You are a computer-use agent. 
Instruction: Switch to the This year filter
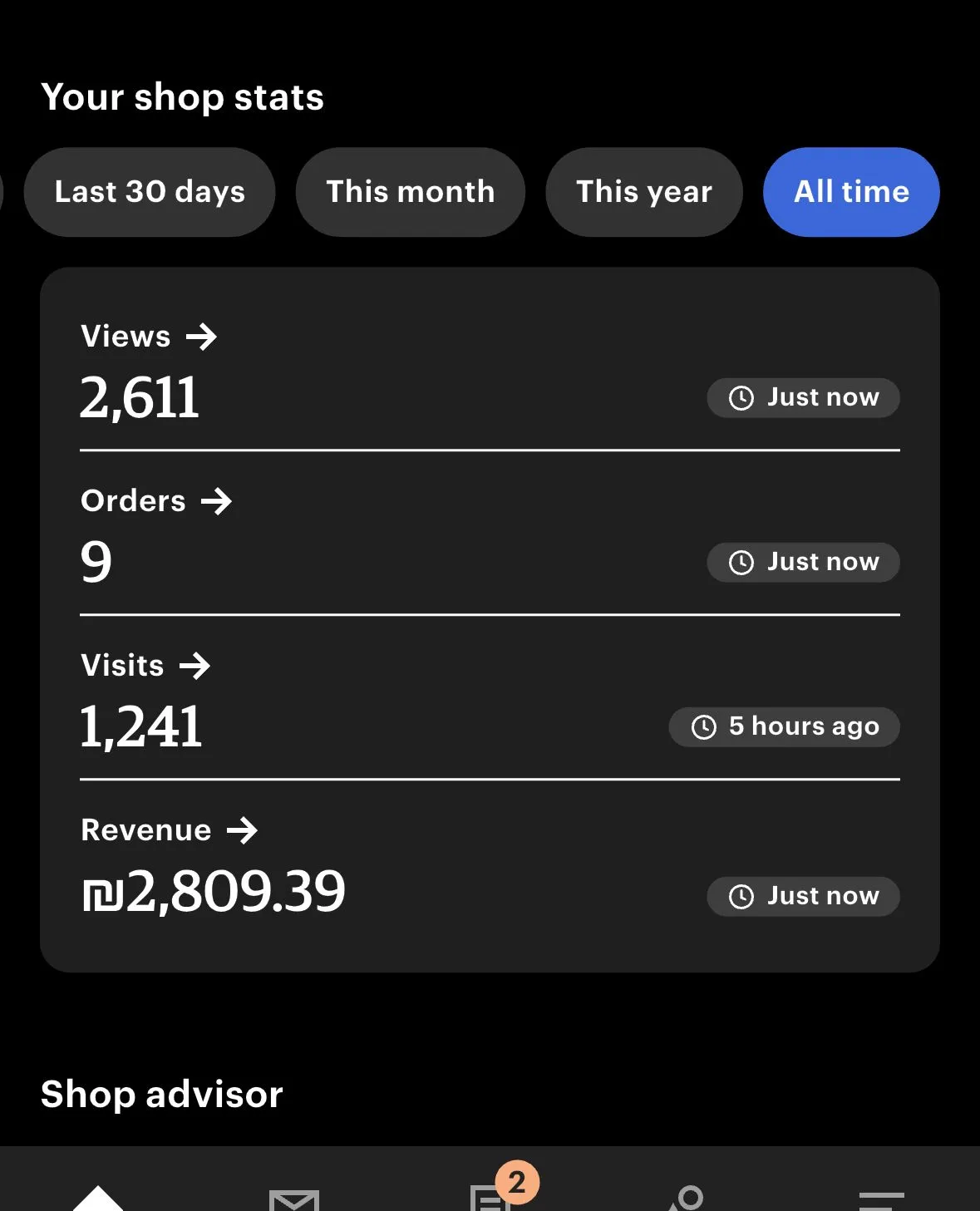[x=644, y=192]
